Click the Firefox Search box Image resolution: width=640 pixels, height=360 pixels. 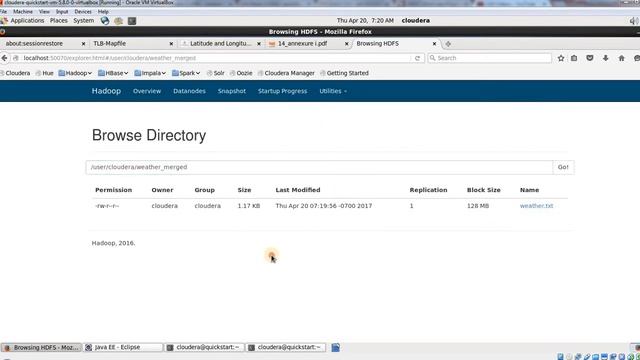[489, 58]
